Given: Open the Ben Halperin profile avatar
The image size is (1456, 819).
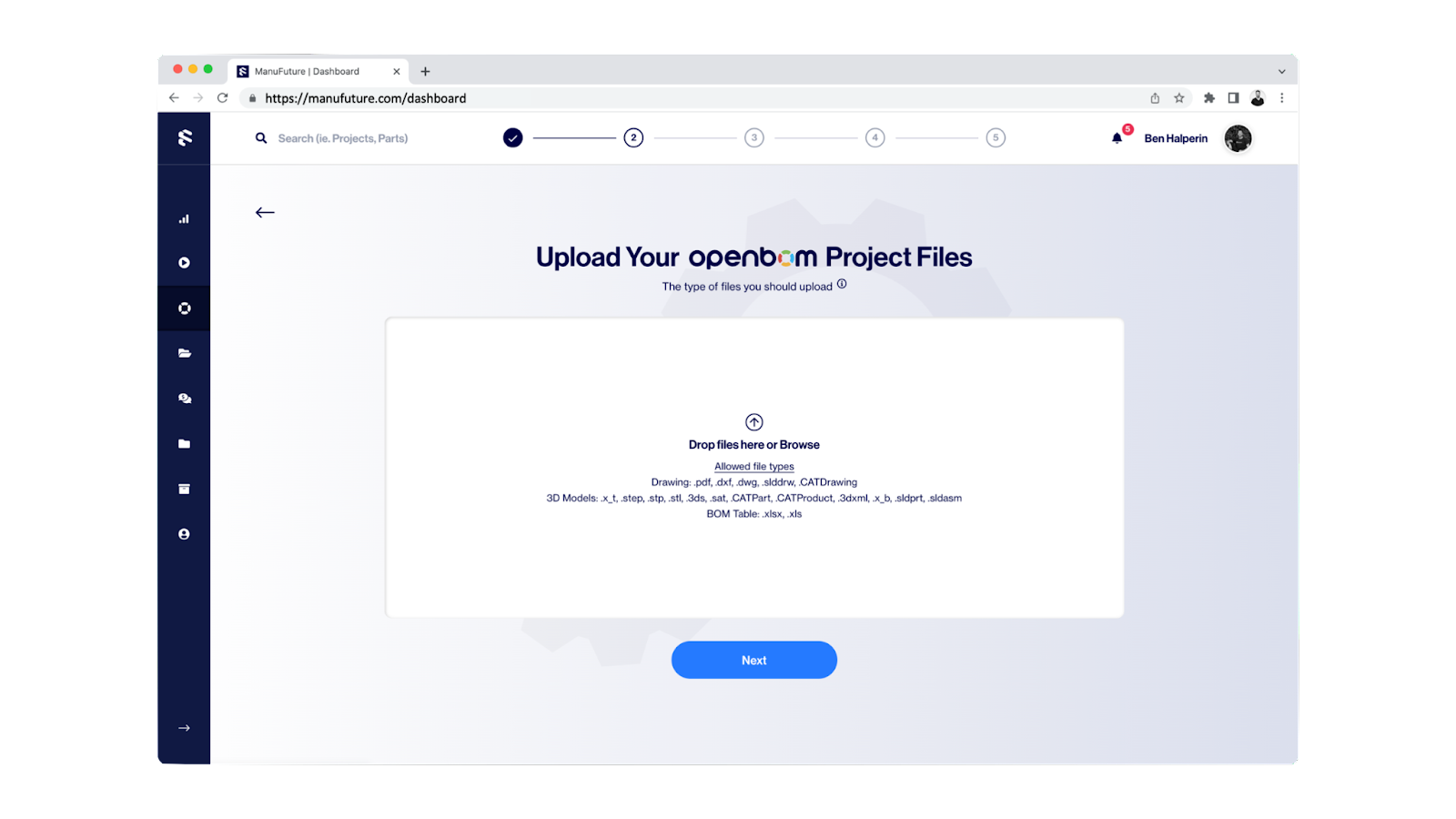Looking at the screenshot, I should pos(1238,138).
